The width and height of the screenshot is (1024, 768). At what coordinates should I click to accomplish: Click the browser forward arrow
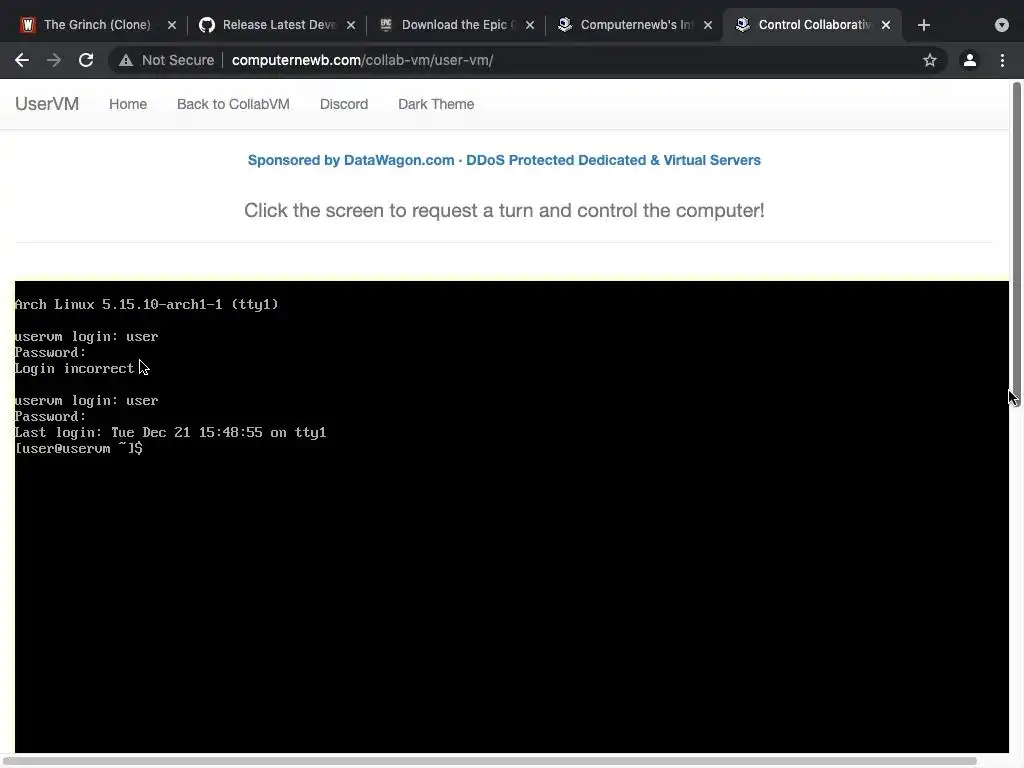[54, 60]
